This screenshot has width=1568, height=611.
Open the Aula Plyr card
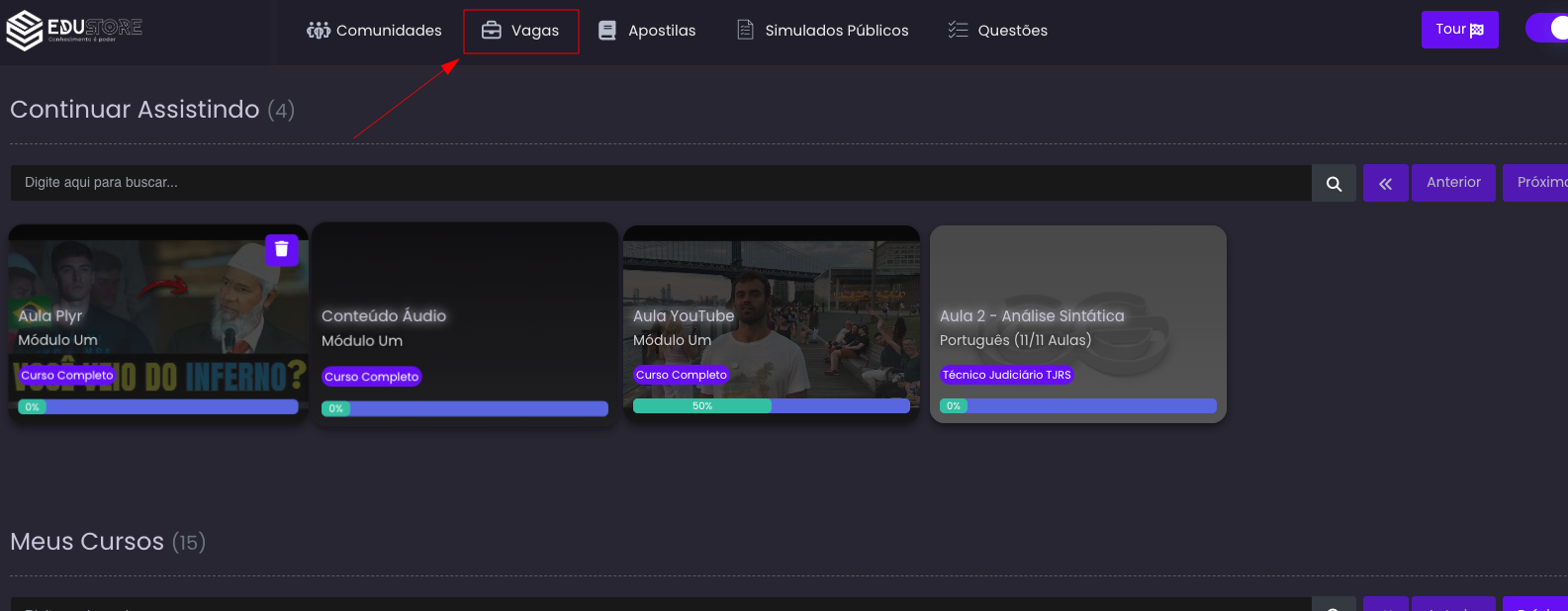click(158, 325)
